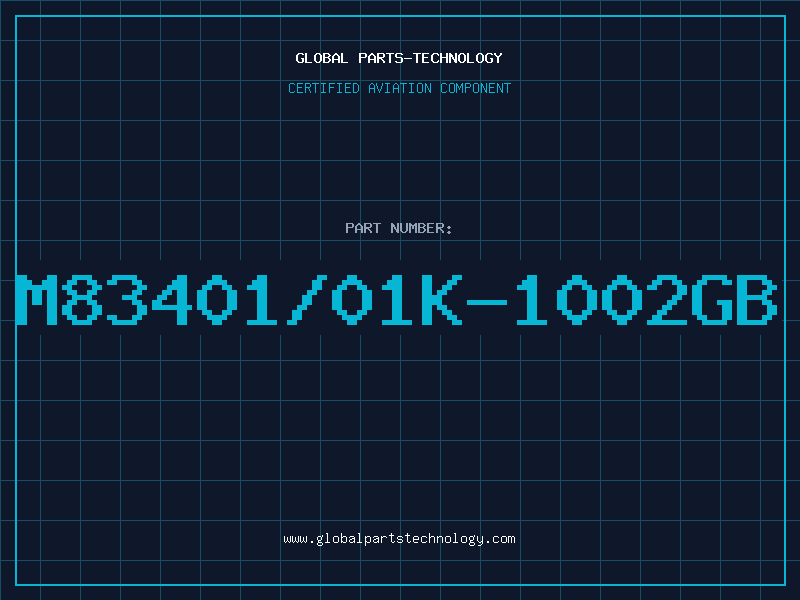Click the 1002 digits in part number
Image resolution: width=800 pixels, height=600 pixels.
[598, 300]
